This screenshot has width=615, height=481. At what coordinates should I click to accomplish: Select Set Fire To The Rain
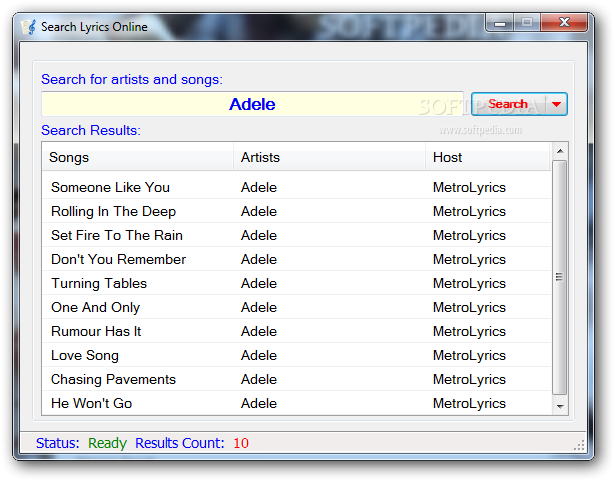pyautogui.click(x=117, y=235)
